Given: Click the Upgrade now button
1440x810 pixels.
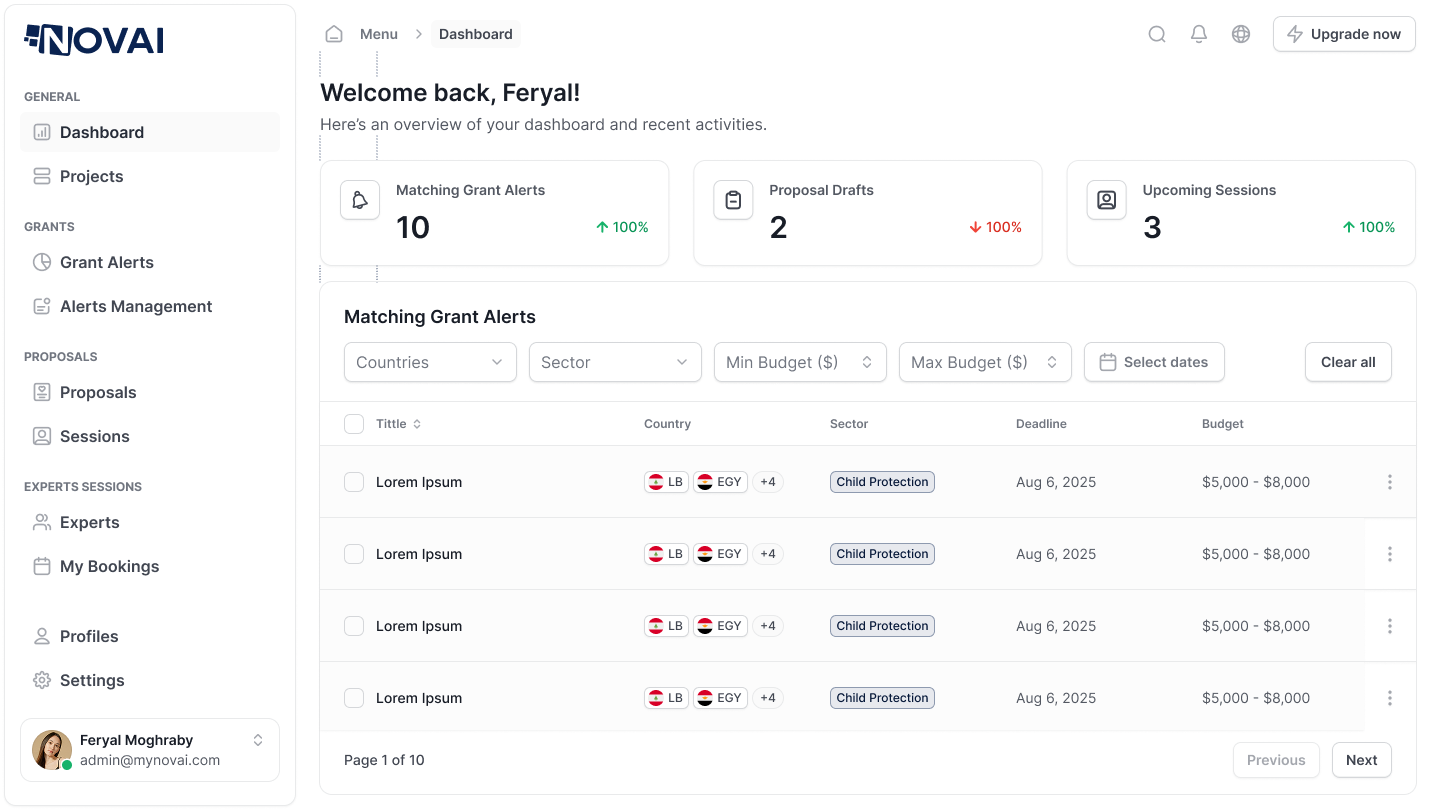Looking at the screenshot, I should click(1344, 34).
